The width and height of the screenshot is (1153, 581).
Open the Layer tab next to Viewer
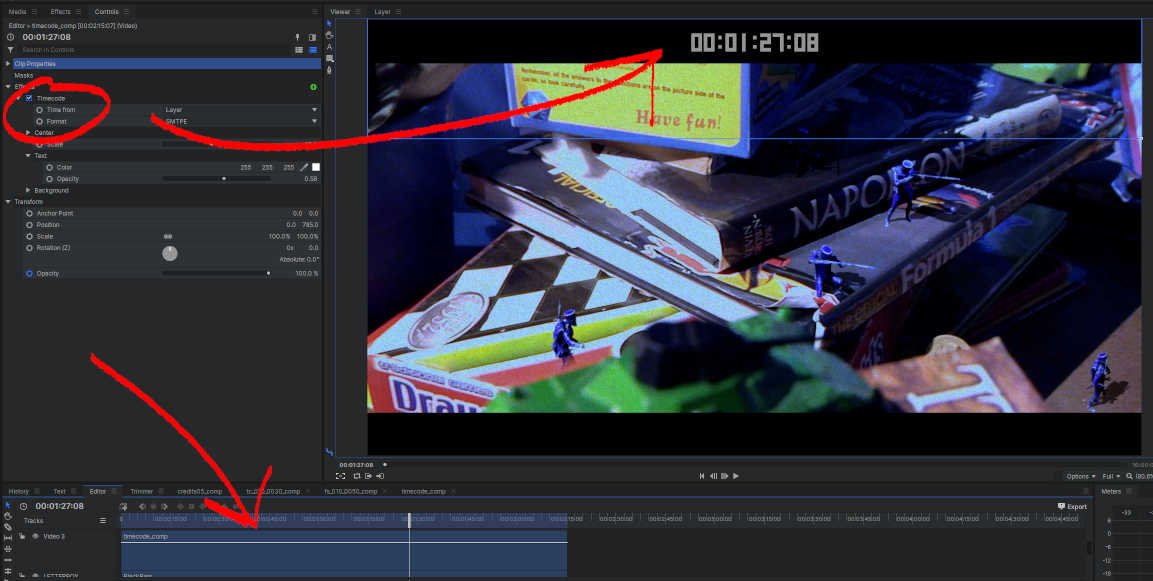(x=382, y=12)
